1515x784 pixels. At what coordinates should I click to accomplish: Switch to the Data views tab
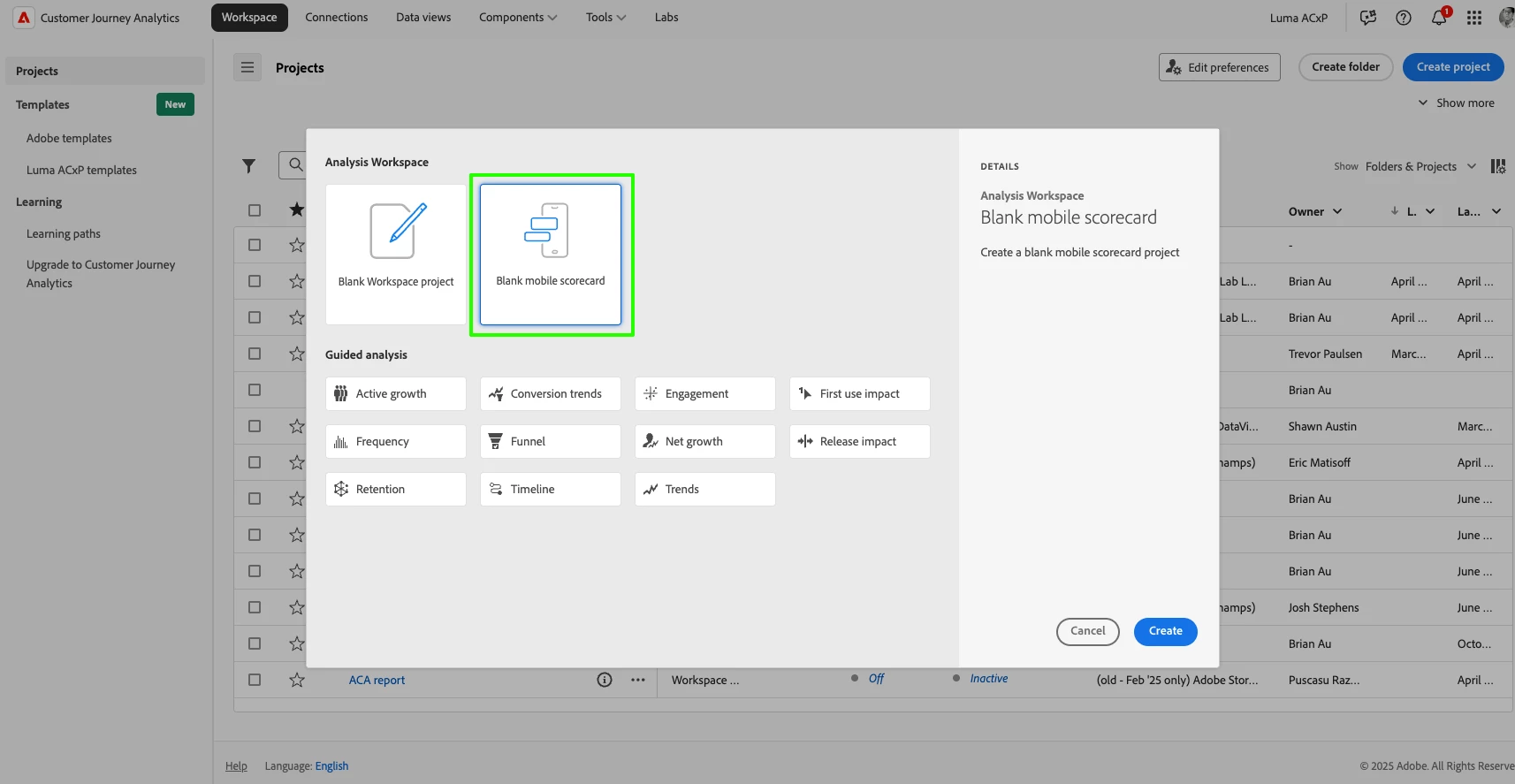423,18
